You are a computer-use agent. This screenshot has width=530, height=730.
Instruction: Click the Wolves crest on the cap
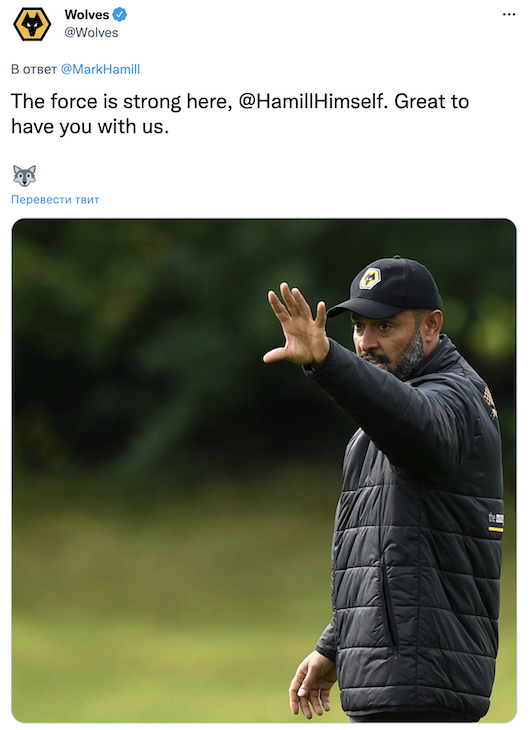[x=371, y=278]
